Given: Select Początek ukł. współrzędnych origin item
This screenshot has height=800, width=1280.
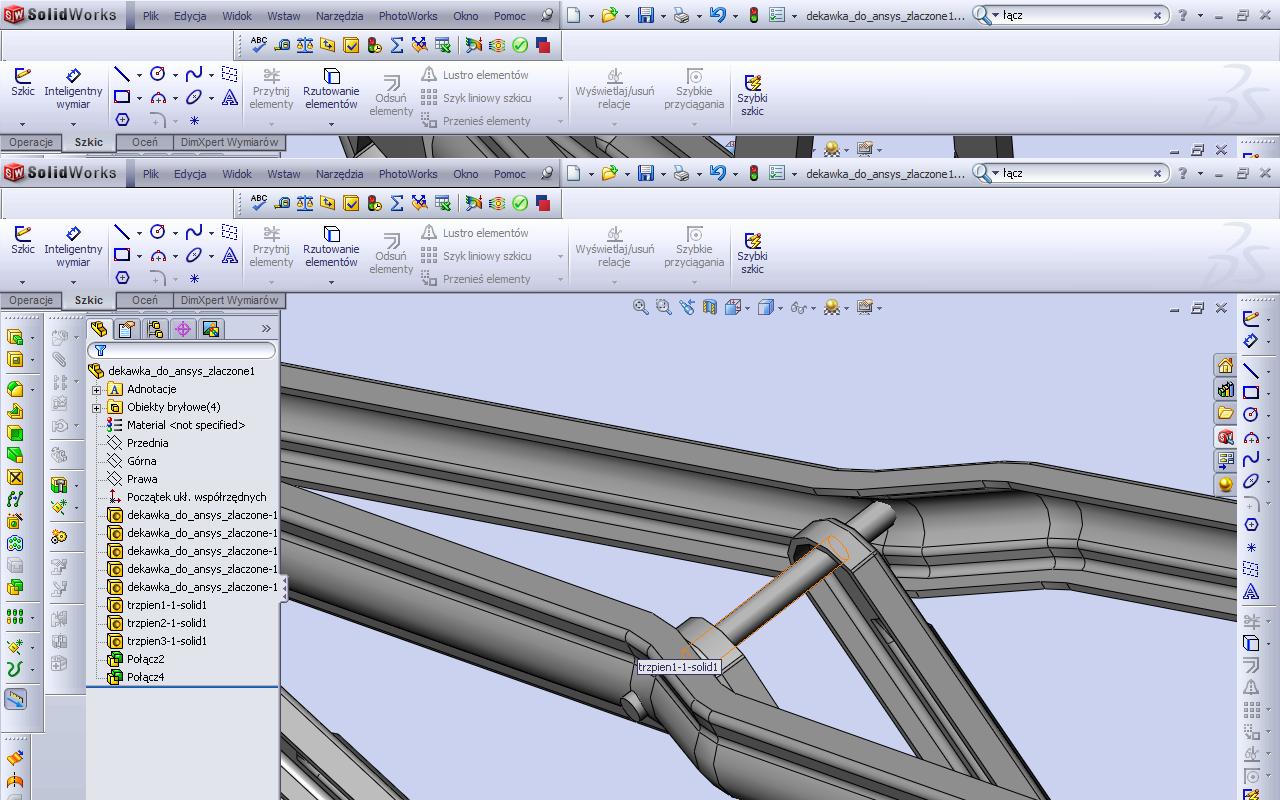Looking at the screenshot, I should [196, 497].
